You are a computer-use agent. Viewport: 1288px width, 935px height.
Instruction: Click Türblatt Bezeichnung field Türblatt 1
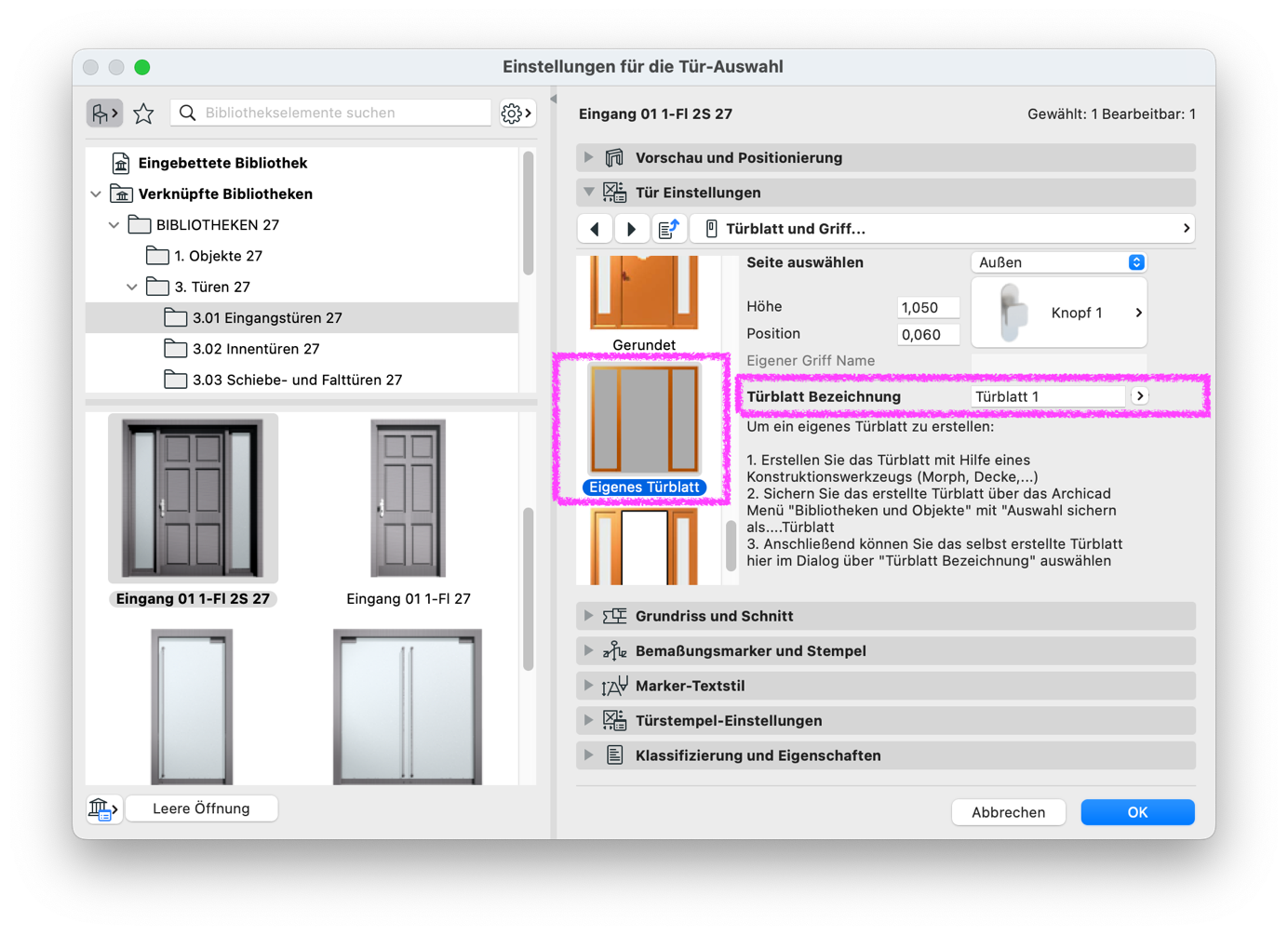click(x=1048, y=396)
